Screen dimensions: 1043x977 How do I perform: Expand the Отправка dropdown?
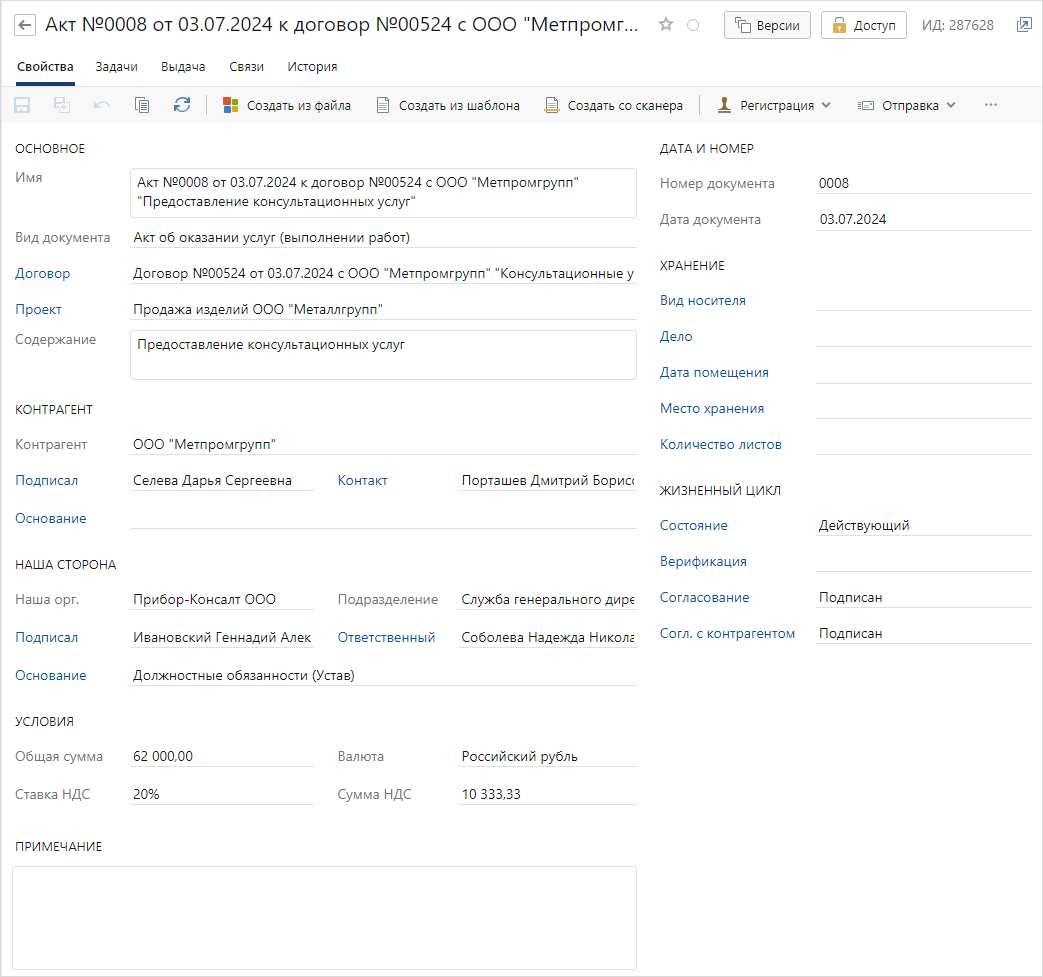(x=907, y=105)
